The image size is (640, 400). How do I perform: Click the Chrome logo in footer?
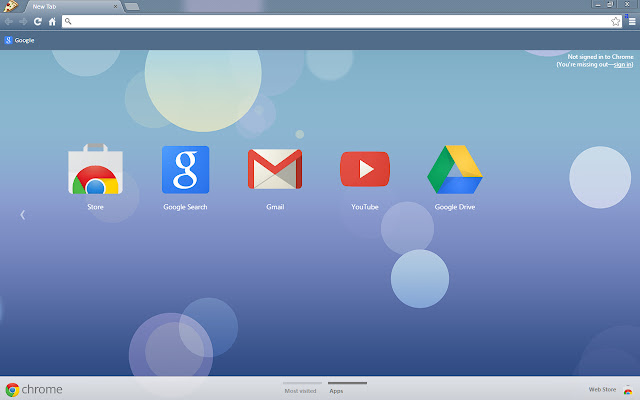pos(33,389)
